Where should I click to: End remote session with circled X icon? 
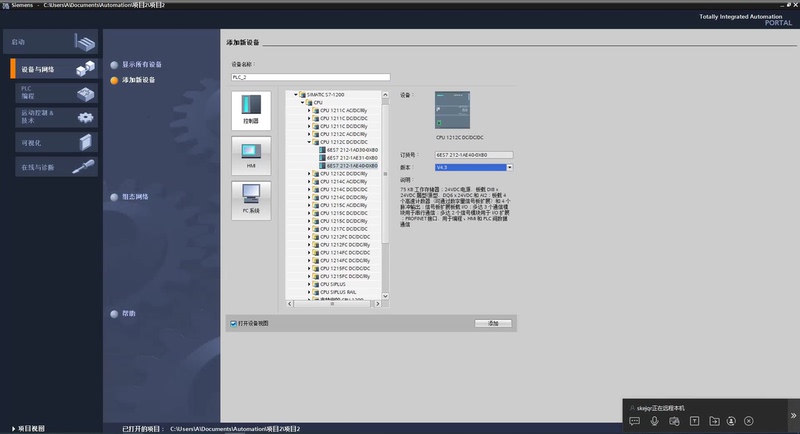[748, 421]
